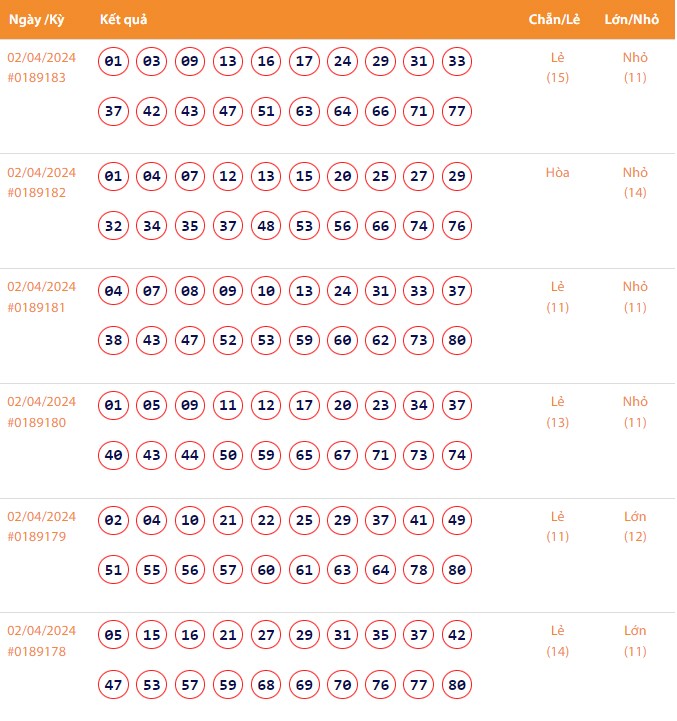Select the Lớn/Nhỏ column header
This screenshot has width=677, height=721.
pyautogui.click(x=632, y=20)
